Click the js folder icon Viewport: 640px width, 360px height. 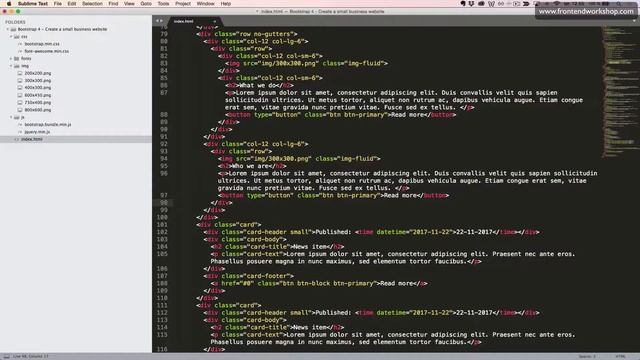(x=17, y=117)
